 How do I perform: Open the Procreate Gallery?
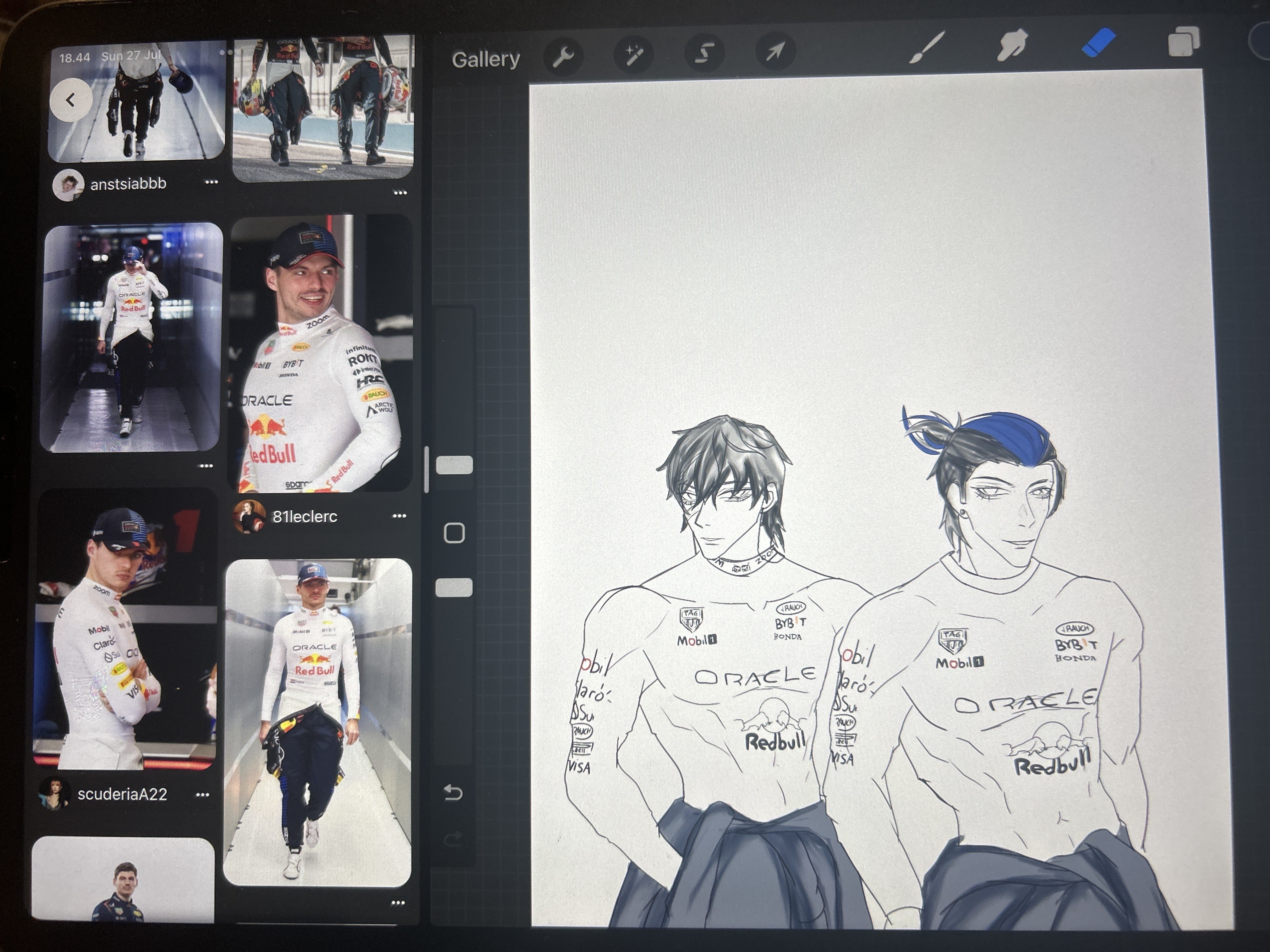486,59
